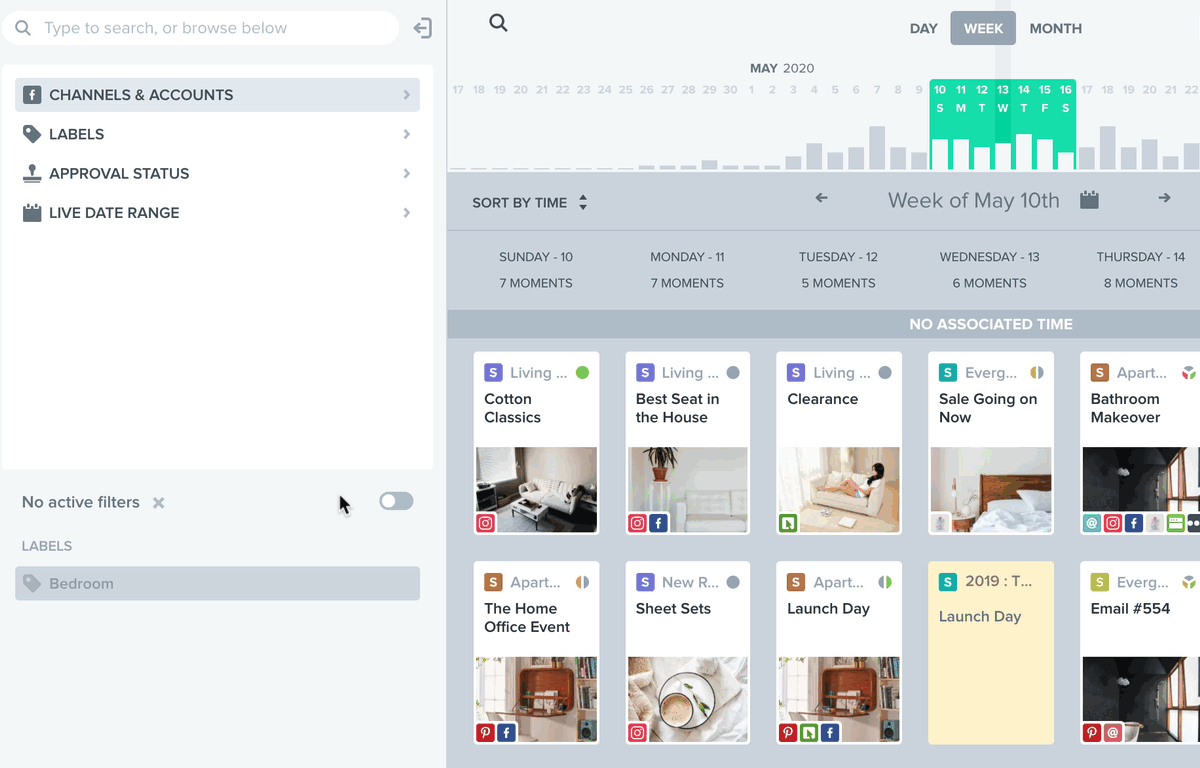Click the calendar icon beside Week of May 10th
This screenshot has height=768, width=1200.
click(1090, 200)
